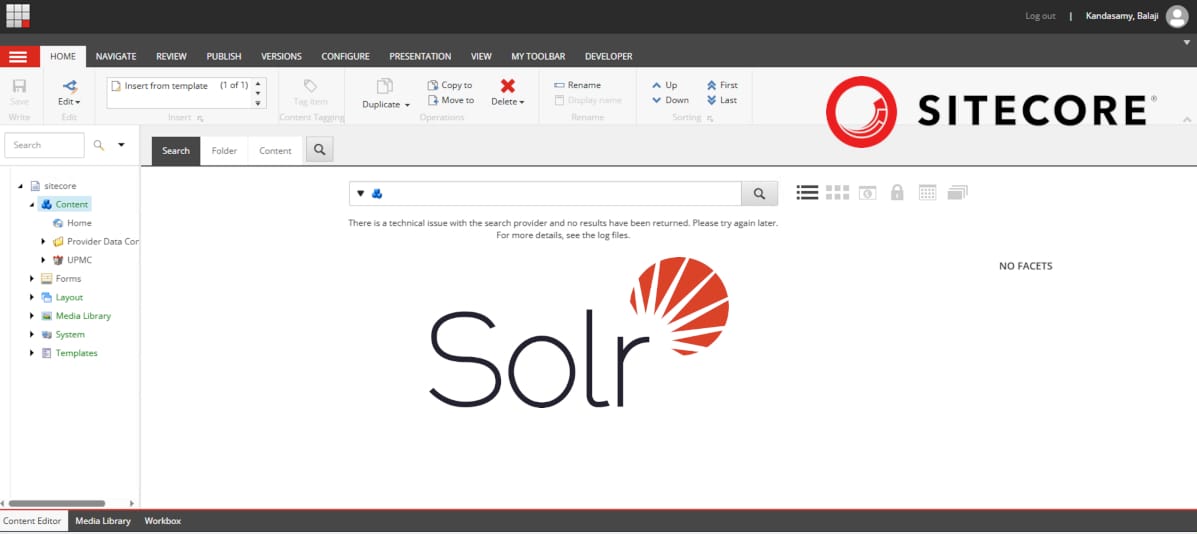Click the content tree horizontal scrollbar
The image size is (1197, 534).
tap(57, 503)
